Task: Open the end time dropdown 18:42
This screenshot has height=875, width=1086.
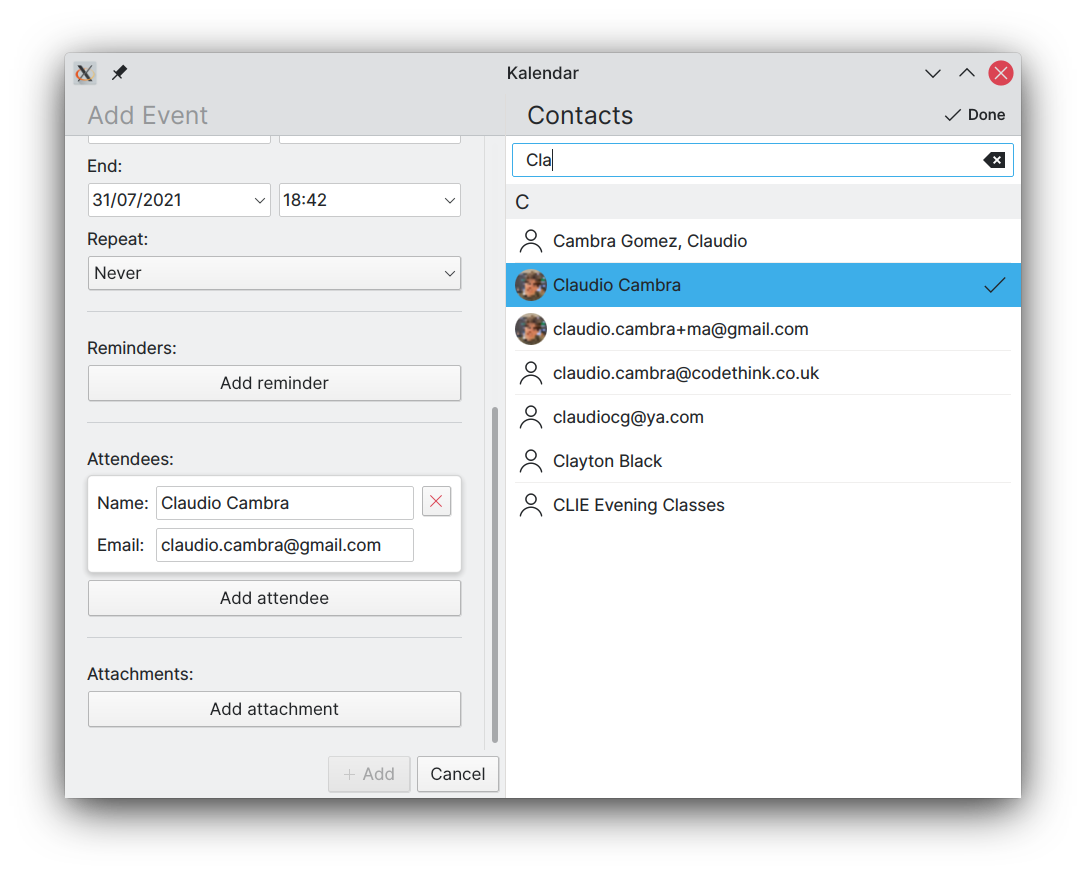Action: pos(370,200)
